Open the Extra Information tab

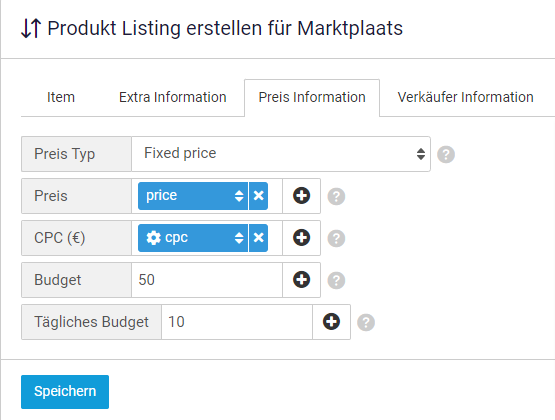(x=173, y=97)
